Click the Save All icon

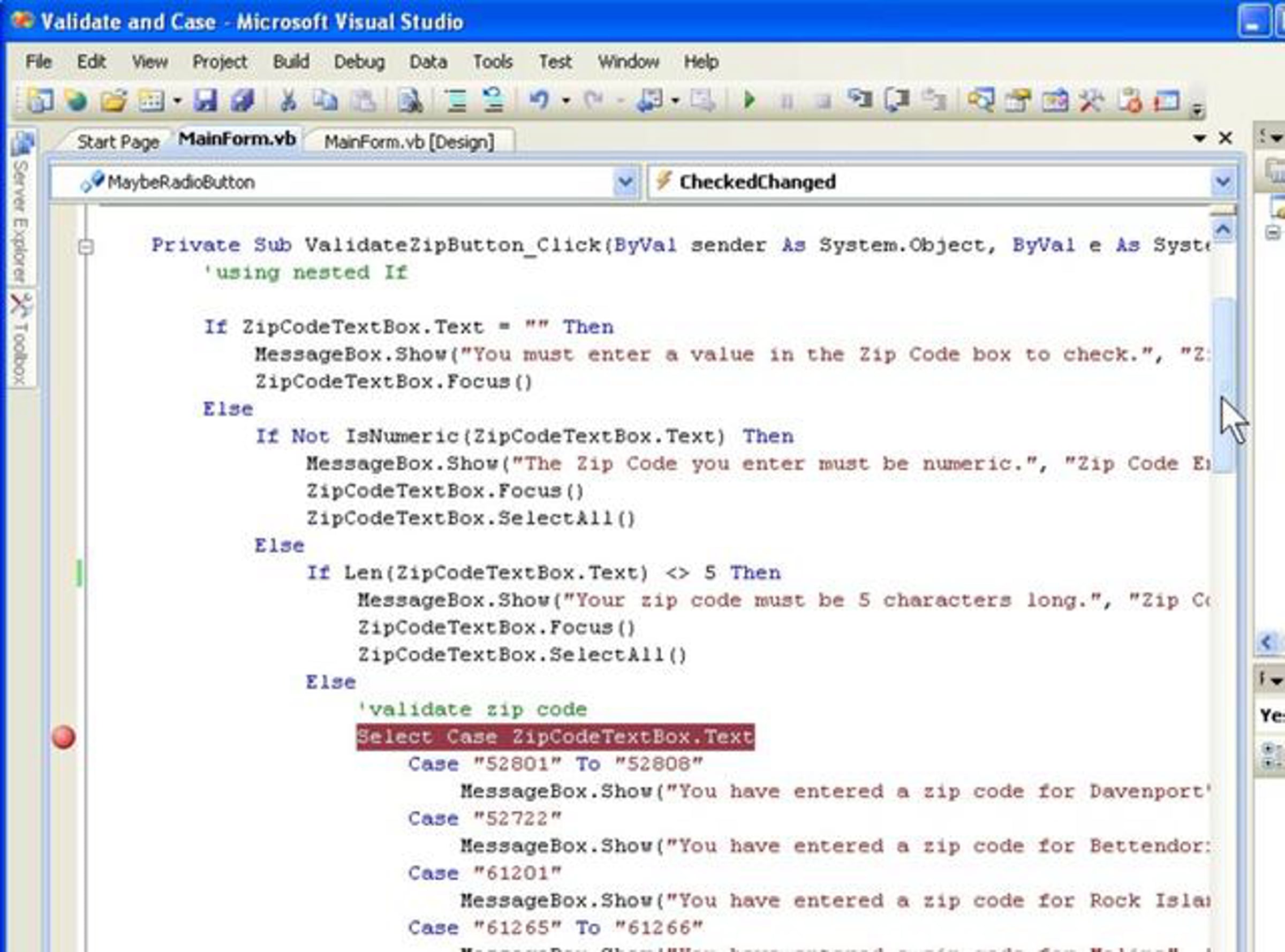click(243, 101)
